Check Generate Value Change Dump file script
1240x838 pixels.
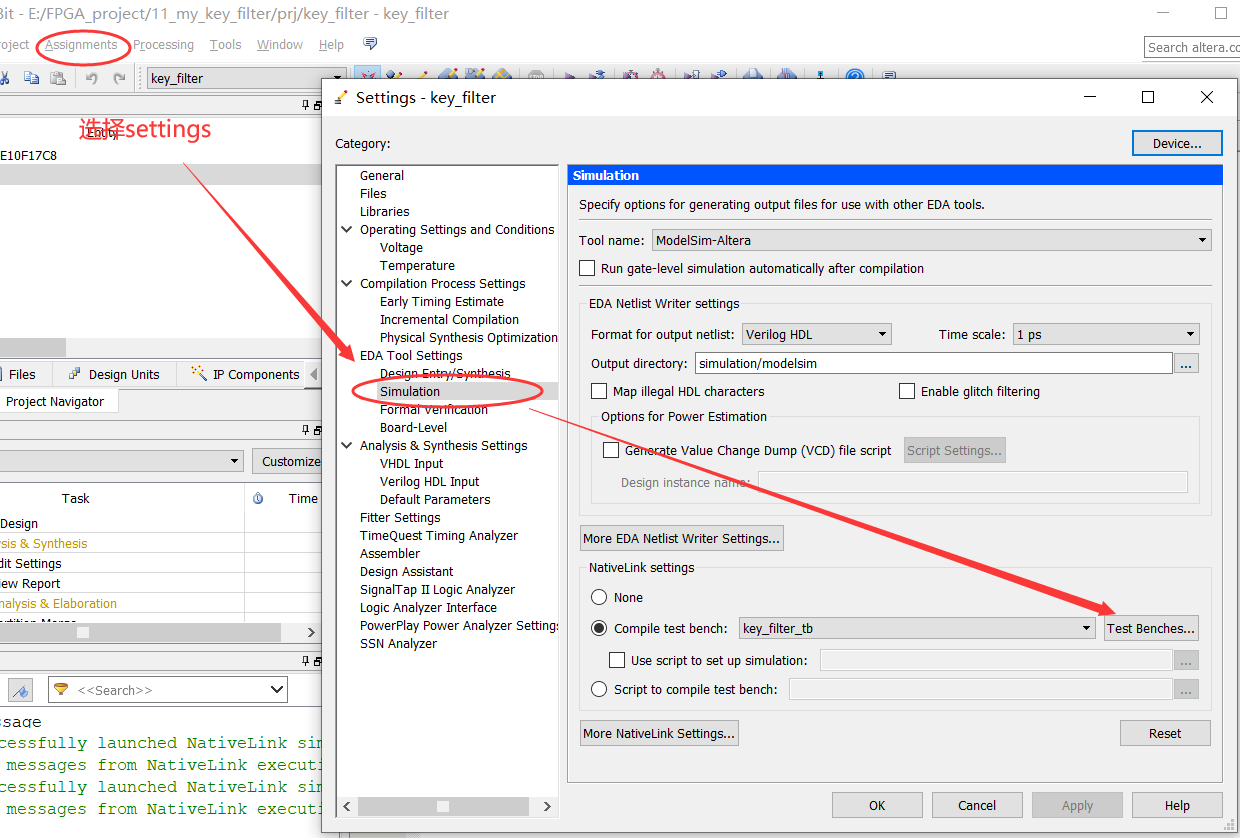tap(611, 450)
